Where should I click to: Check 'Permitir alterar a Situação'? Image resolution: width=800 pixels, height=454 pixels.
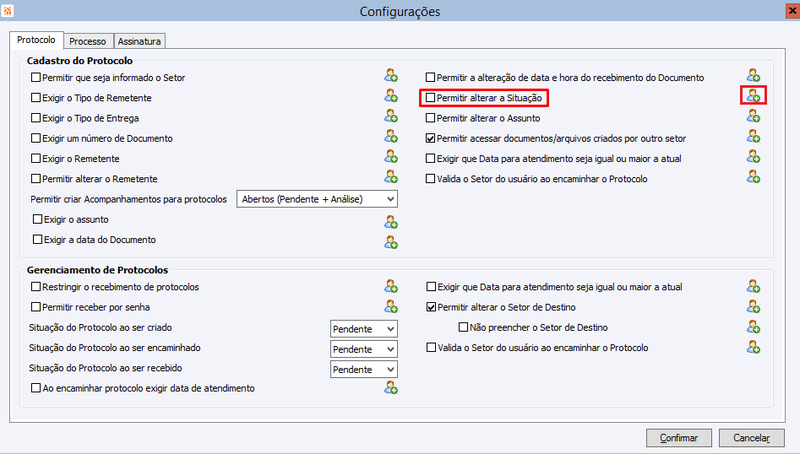(431, 97)
